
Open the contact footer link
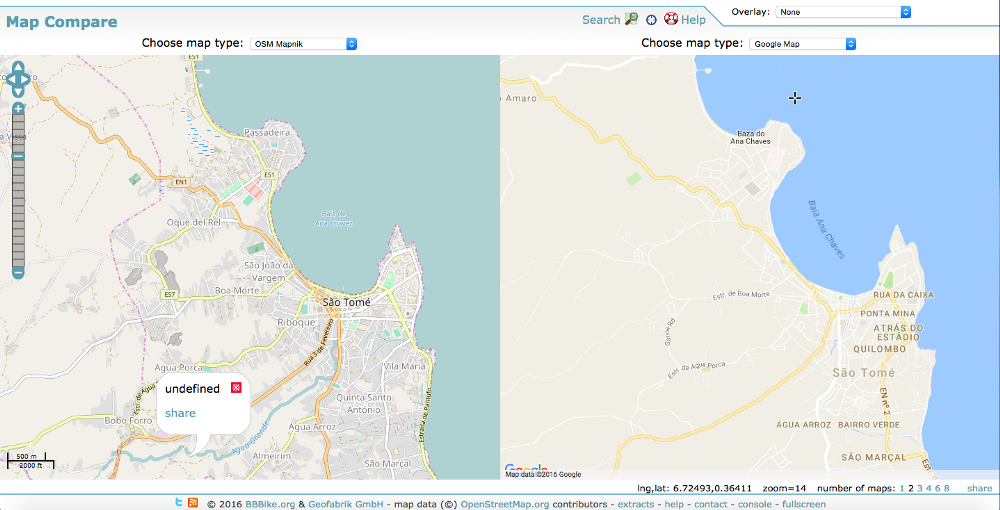710,504
